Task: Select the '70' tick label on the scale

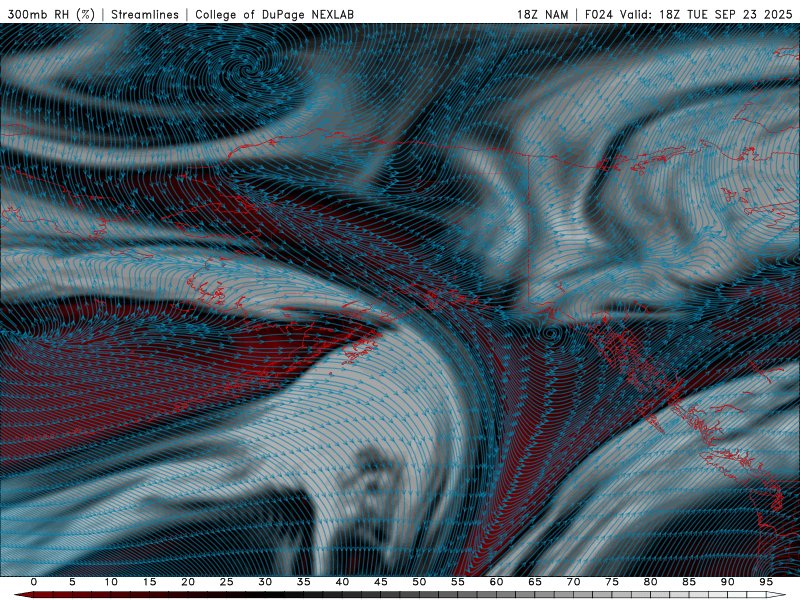Action: tap(573, 582)
